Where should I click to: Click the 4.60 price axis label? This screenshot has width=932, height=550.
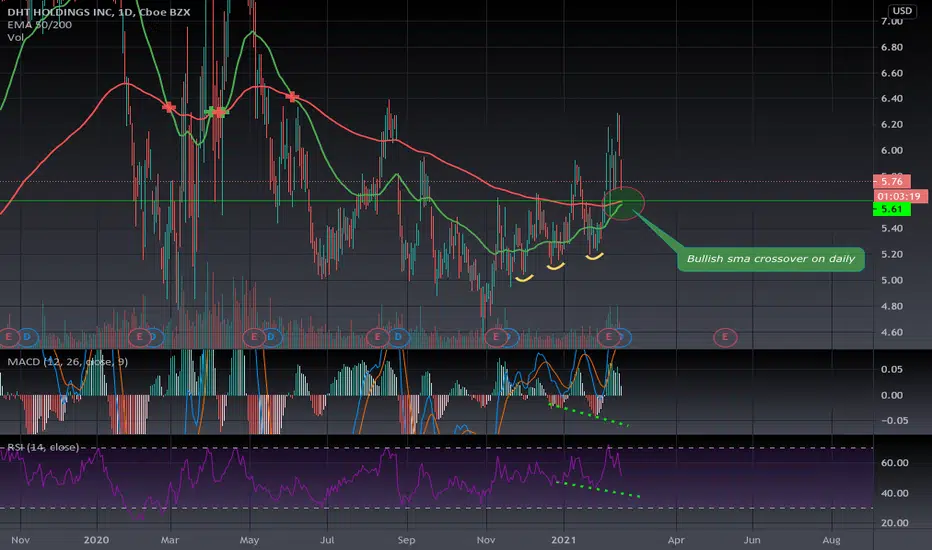point(892,332)
